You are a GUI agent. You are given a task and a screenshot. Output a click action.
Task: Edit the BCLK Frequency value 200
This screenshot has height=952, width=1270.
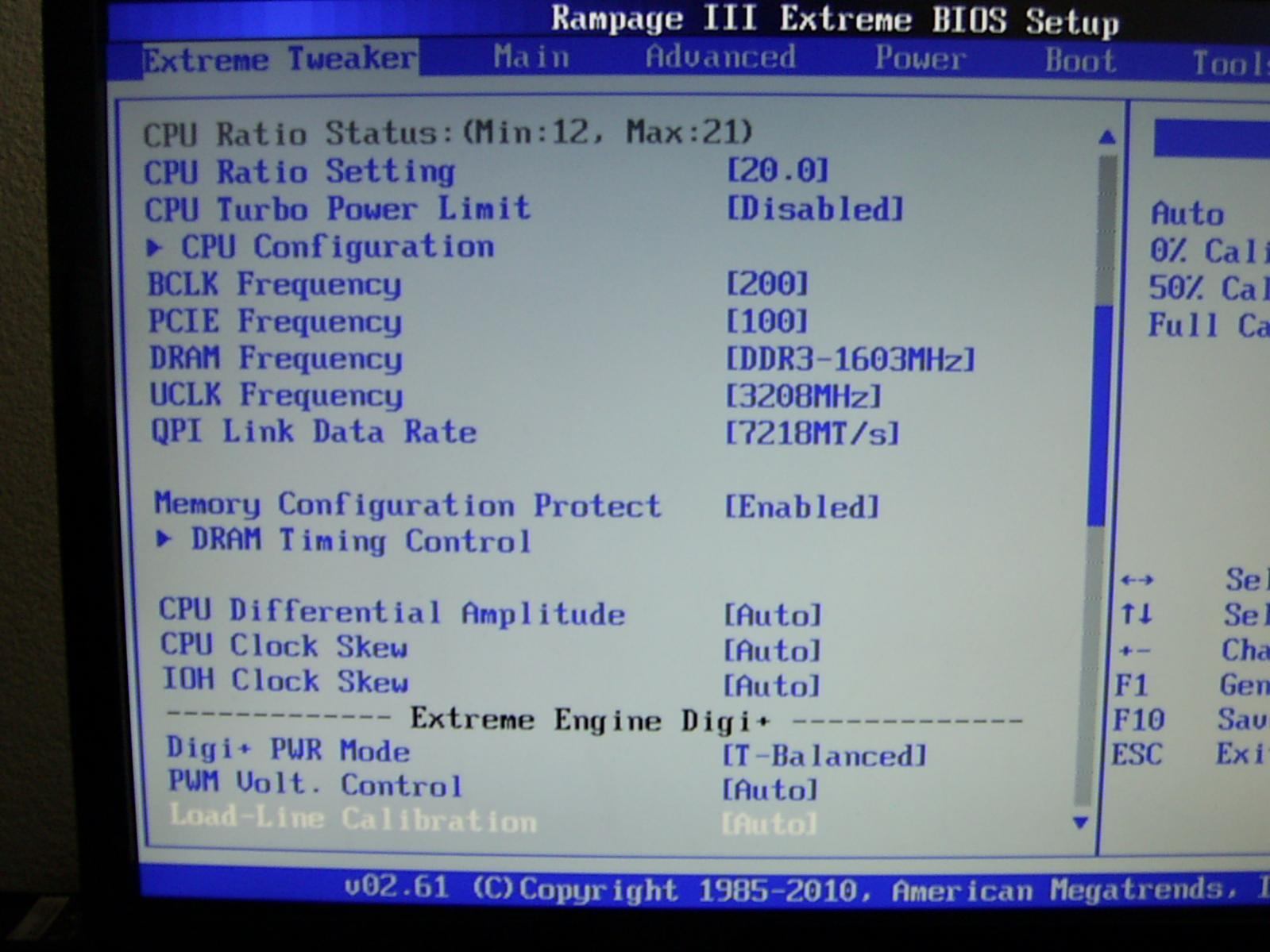pyautogui.click(x=767, y=284)
